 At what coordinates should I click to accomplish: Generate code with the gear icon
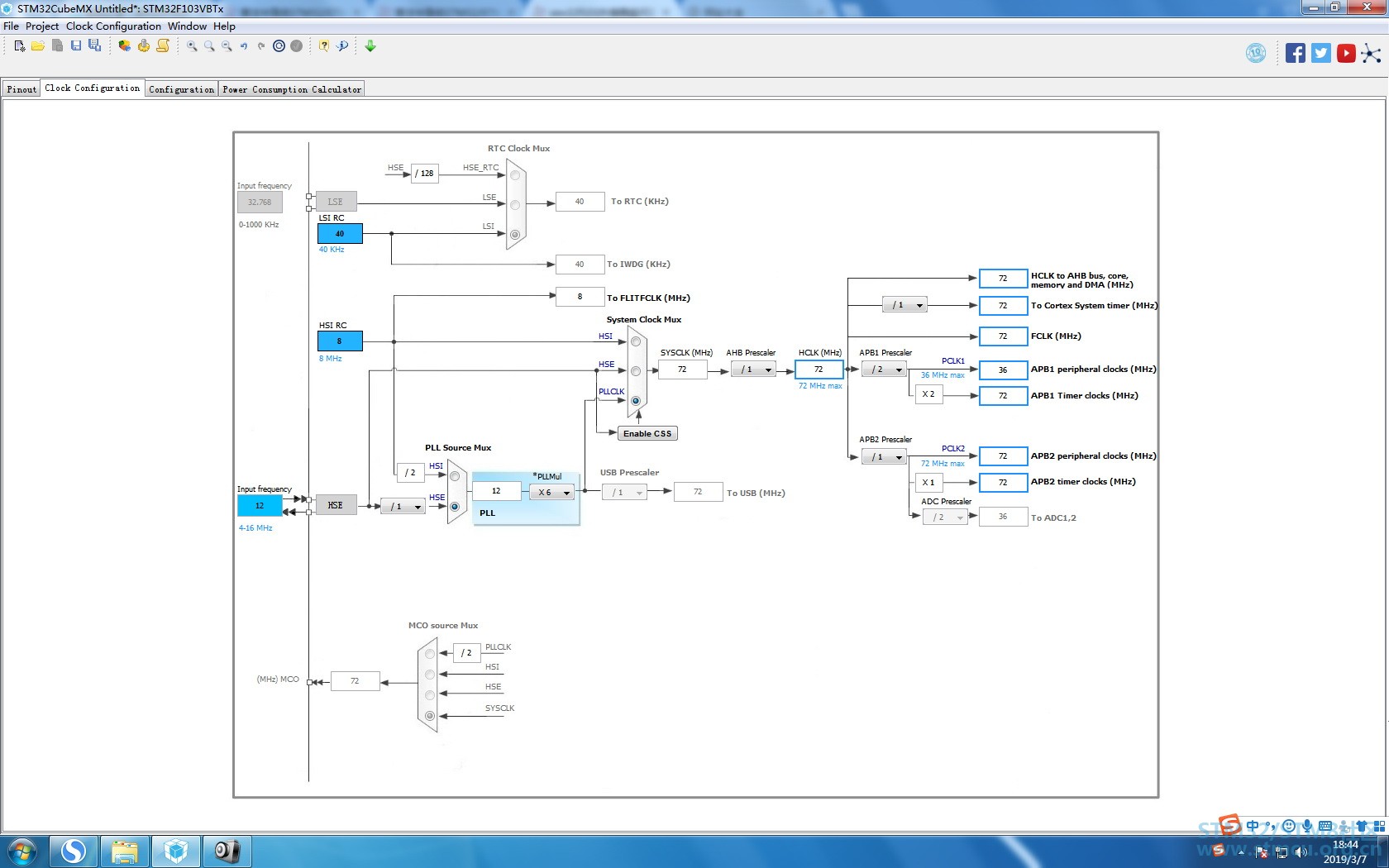[144, 46]
